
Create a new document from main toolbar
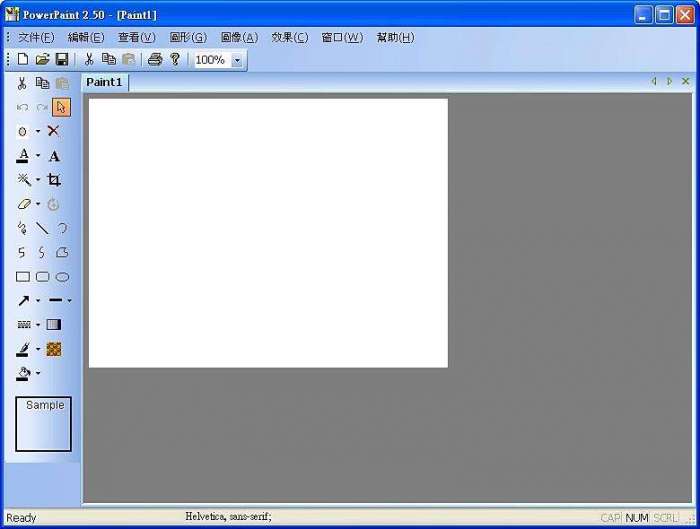23,59
